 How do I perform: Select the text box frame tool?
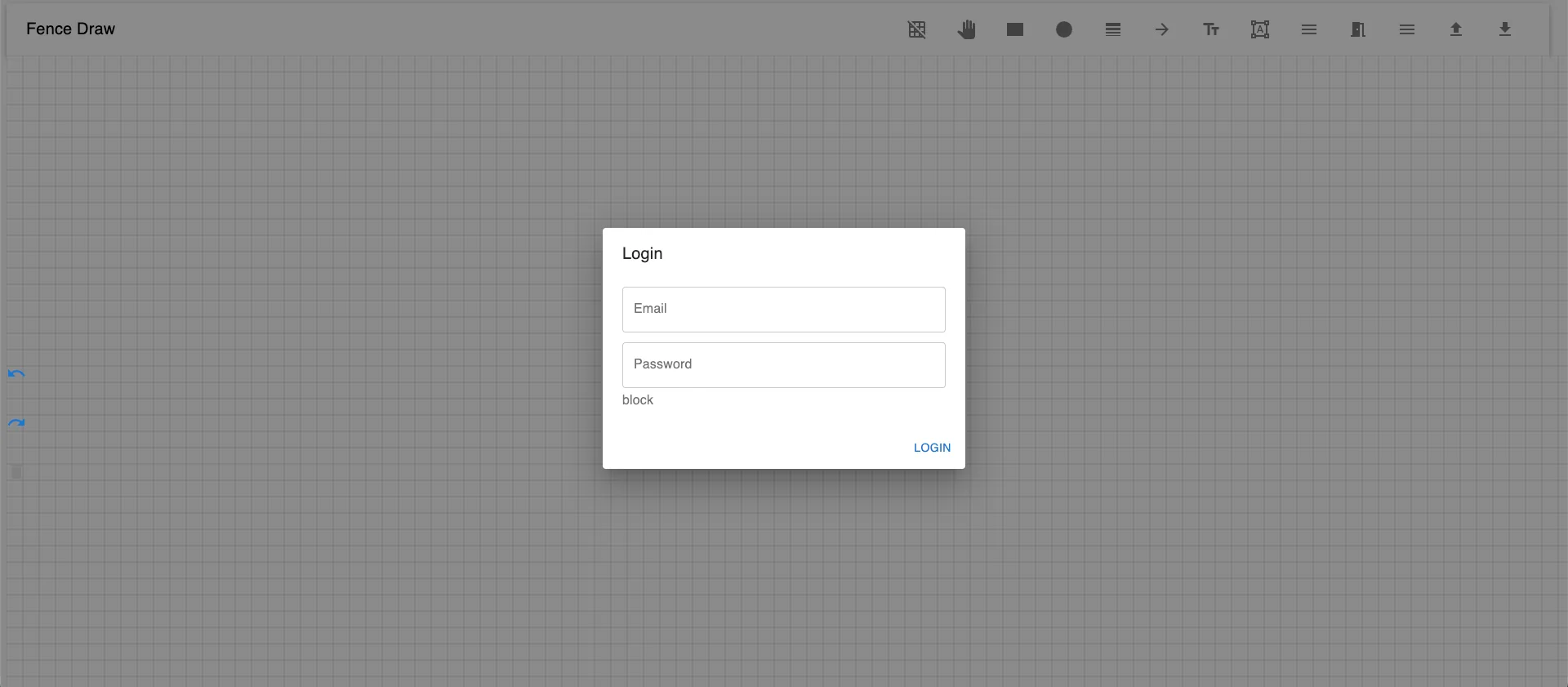point(1260,29)
